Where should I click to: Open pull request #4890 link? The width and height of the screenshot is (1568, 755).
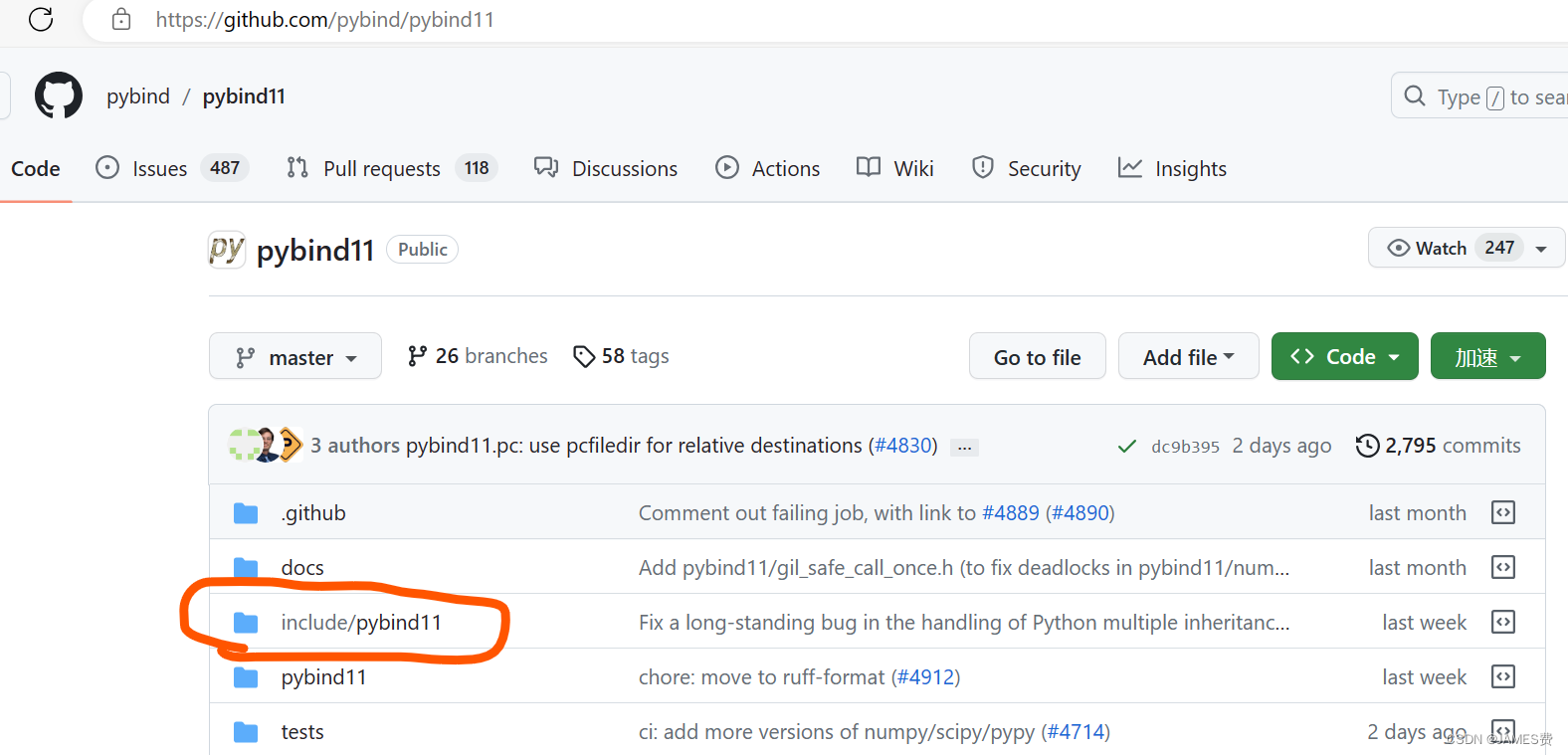tap(1080, 513)
